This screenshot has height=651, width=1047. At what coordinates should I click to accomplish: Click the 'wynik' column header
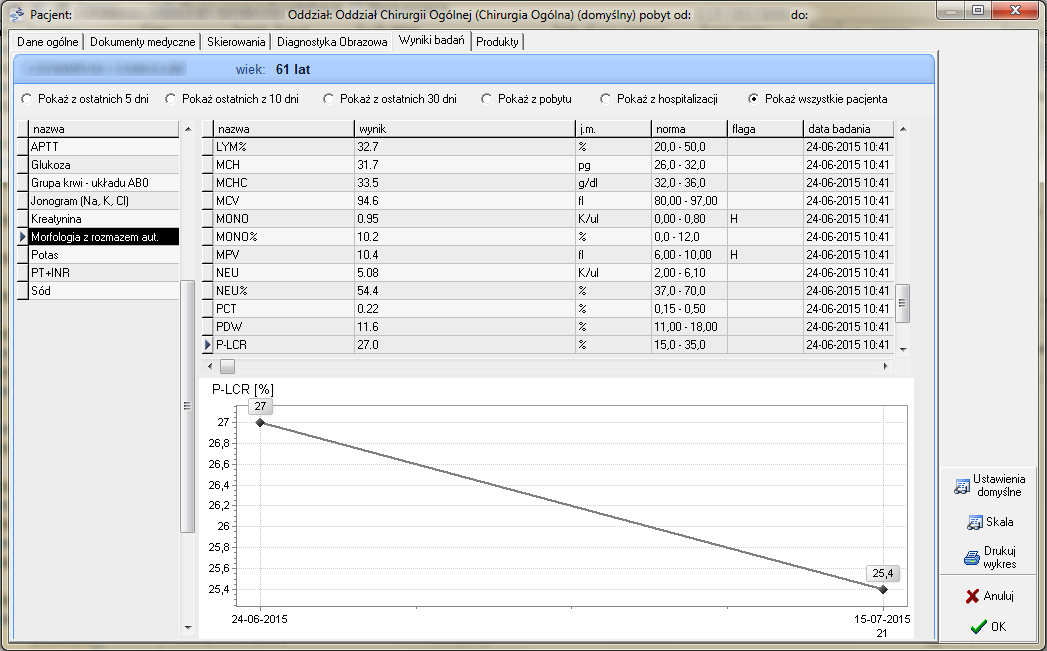pyautogui.click(x=464, y=129)
